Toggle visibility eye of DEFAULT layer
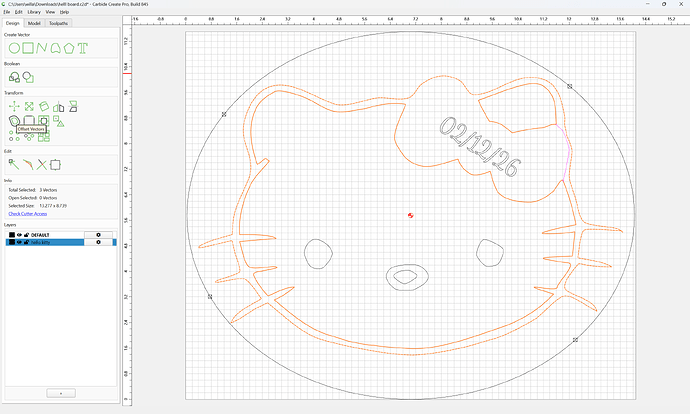The width and height of the screenshot is (690, 414). [x=19, y=235]
